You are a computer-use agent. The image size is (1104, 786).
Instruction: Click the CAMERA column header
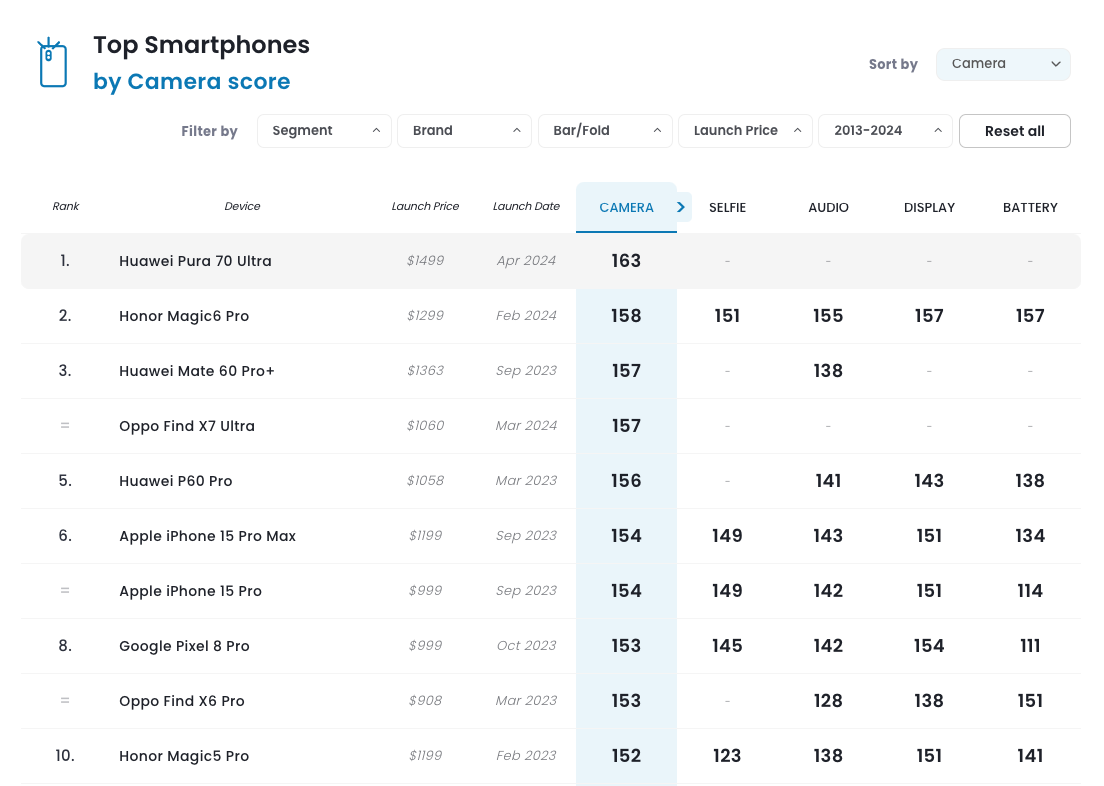pyautogui.click(x=626, y=208)
